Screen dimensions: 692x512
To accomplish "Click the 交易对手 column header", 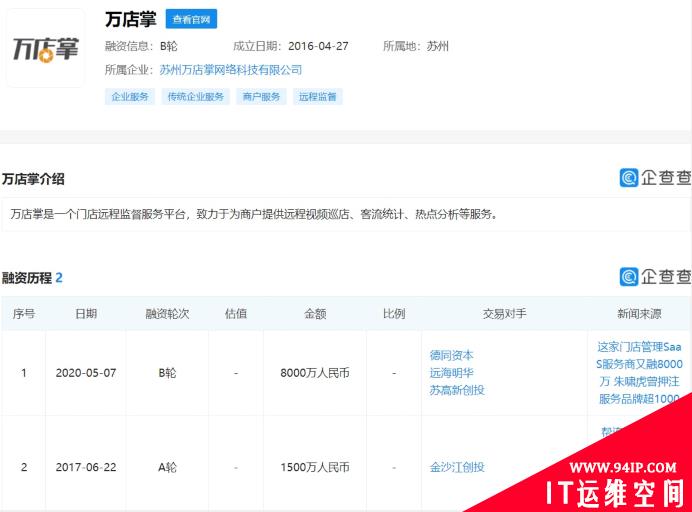I will click(x=504, y=314).
